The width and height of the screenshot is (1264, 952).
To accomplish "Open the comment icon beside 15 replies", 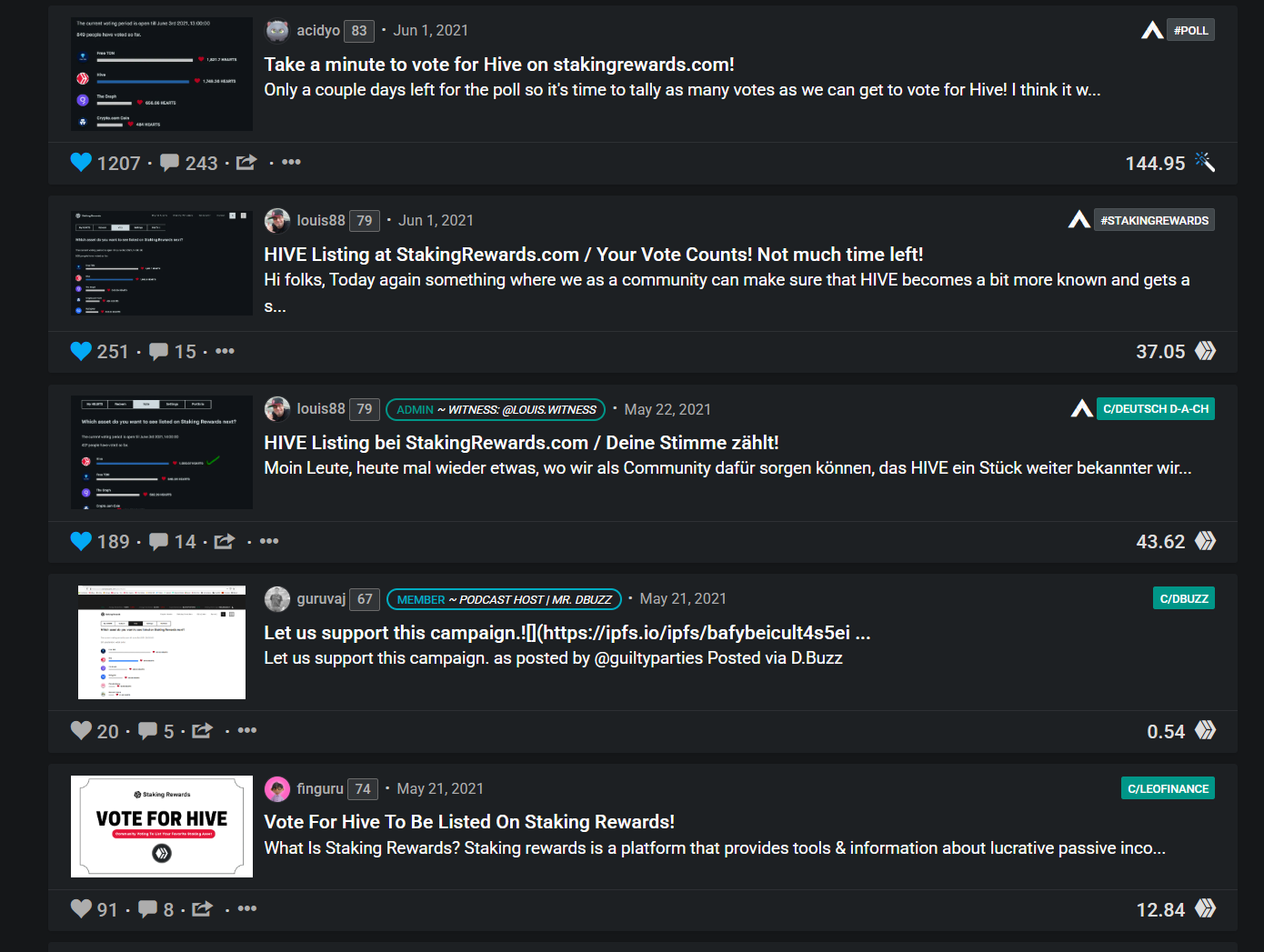I will click(x=159, y=351).
